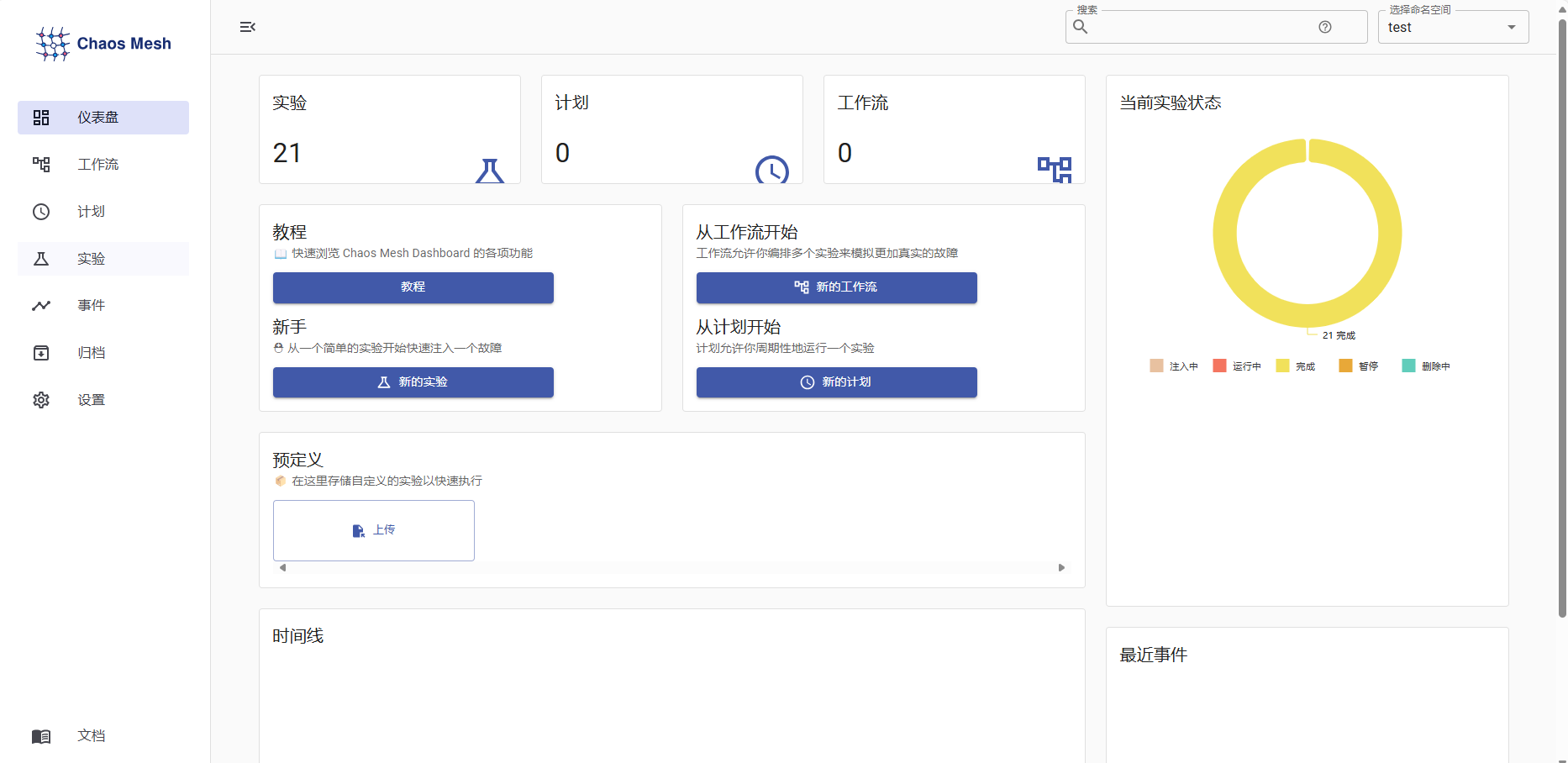Click the 新的计划 new schedule button
Screen dimensions: 1568x763
point(837,382)
